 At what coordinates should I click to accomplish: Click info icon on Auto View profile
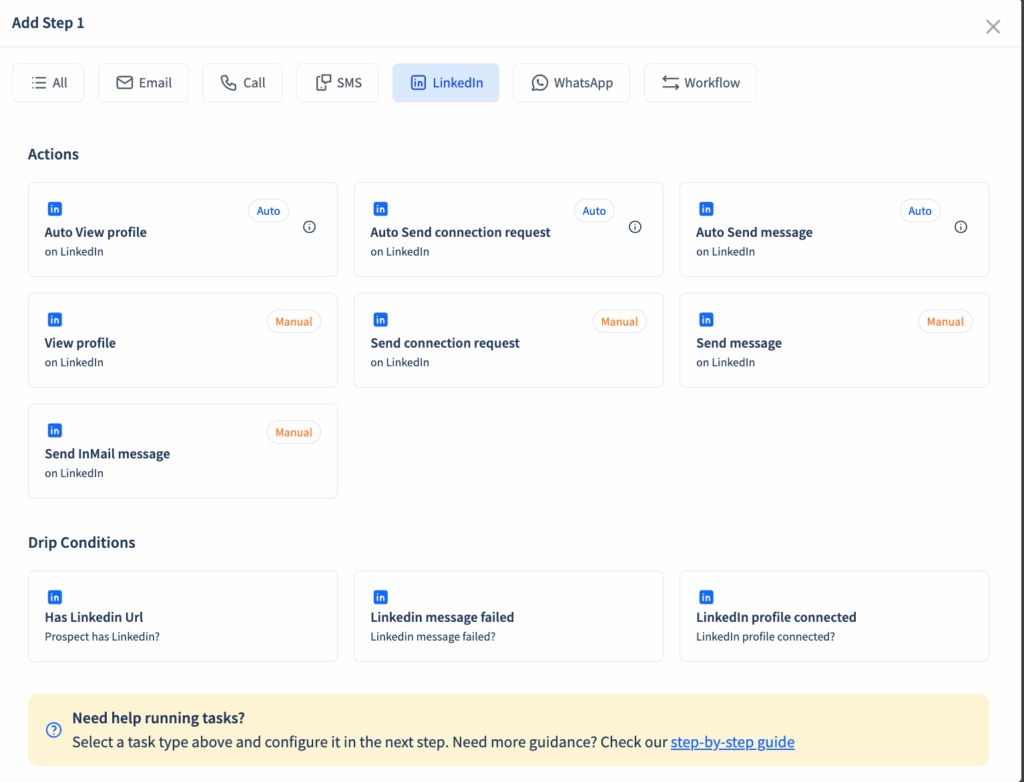pos(310,227)
